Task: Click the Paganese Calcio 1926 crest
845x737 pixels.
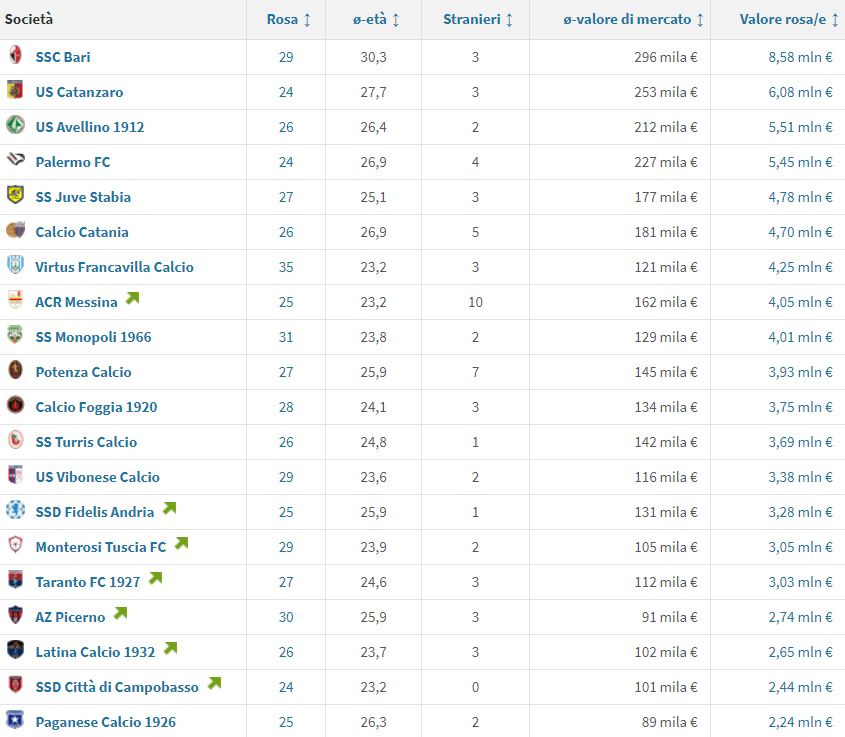Action: point(16,720)
